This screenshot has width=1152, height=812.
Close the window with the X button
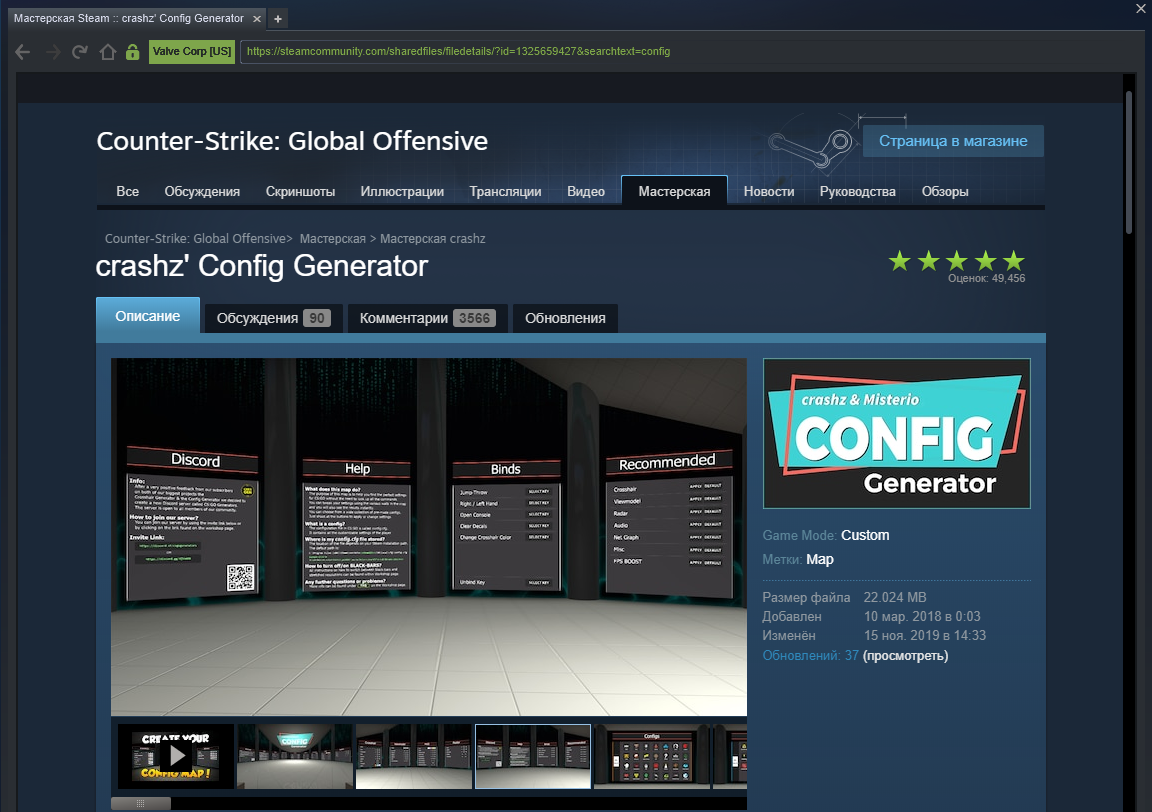[x=1141, y=9]
